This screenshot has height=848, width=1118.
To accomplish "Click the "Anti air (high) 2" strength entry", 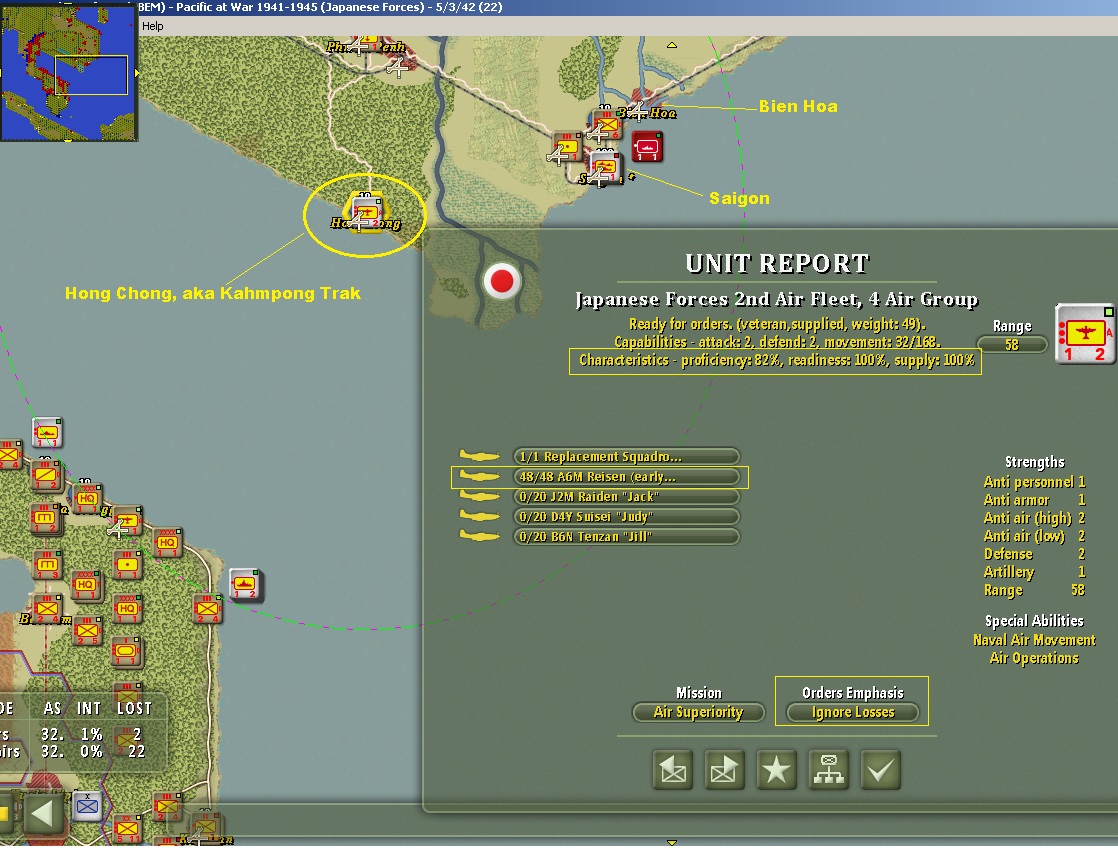I will 1034,518.
